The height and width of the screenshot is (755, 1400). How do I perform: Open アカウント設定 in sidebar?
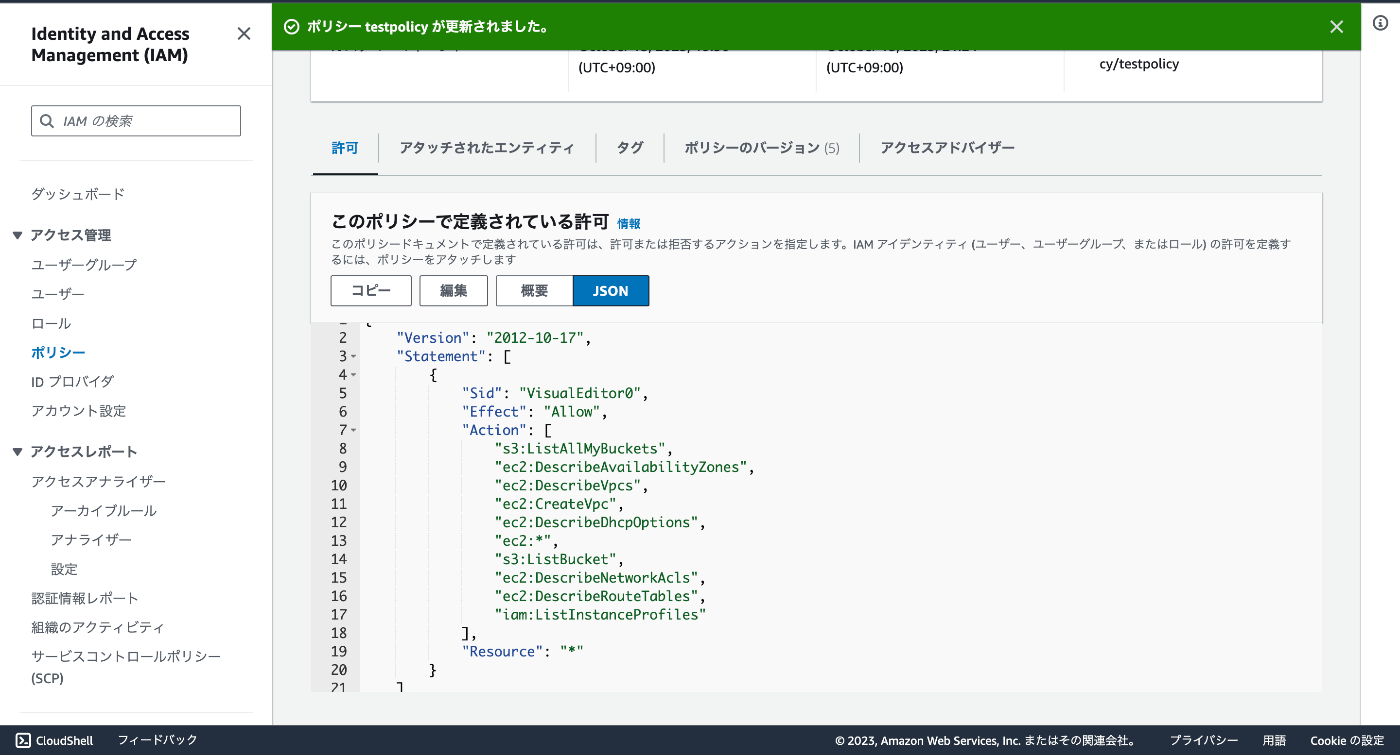click(x=78, y=411)
